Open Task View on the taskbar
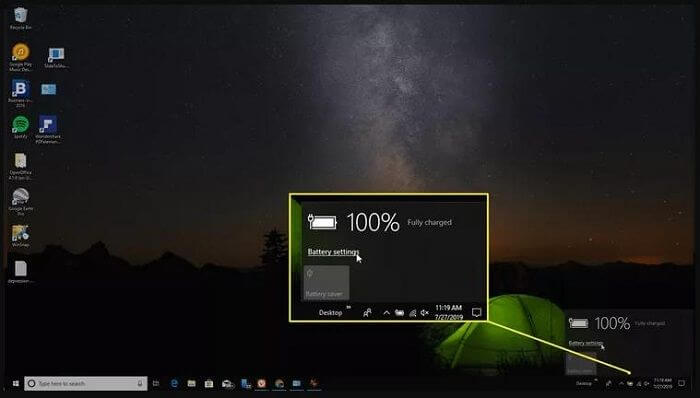 pos(156,383)
